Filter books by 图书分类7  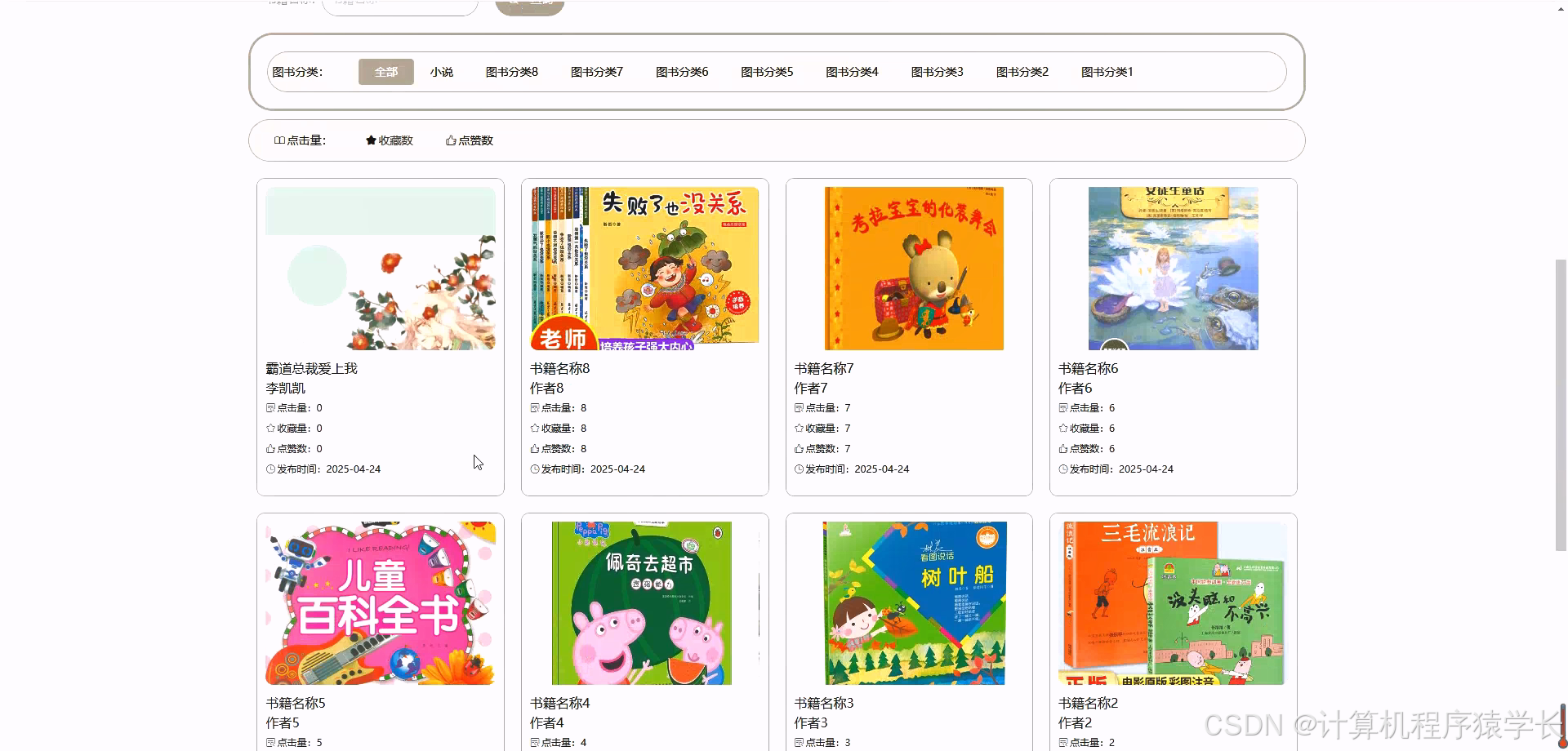click(597, 72)
